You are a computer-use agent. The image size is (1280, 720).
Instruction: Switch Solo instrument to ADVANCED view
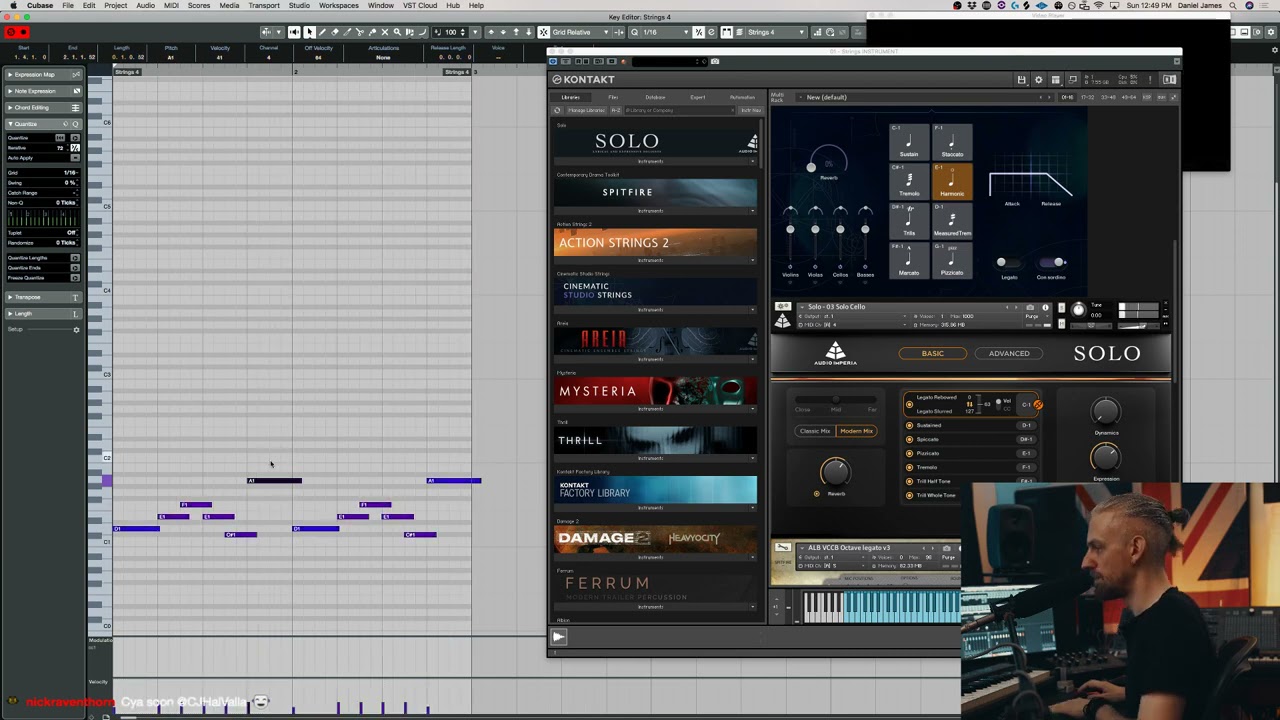[1009, 353]
